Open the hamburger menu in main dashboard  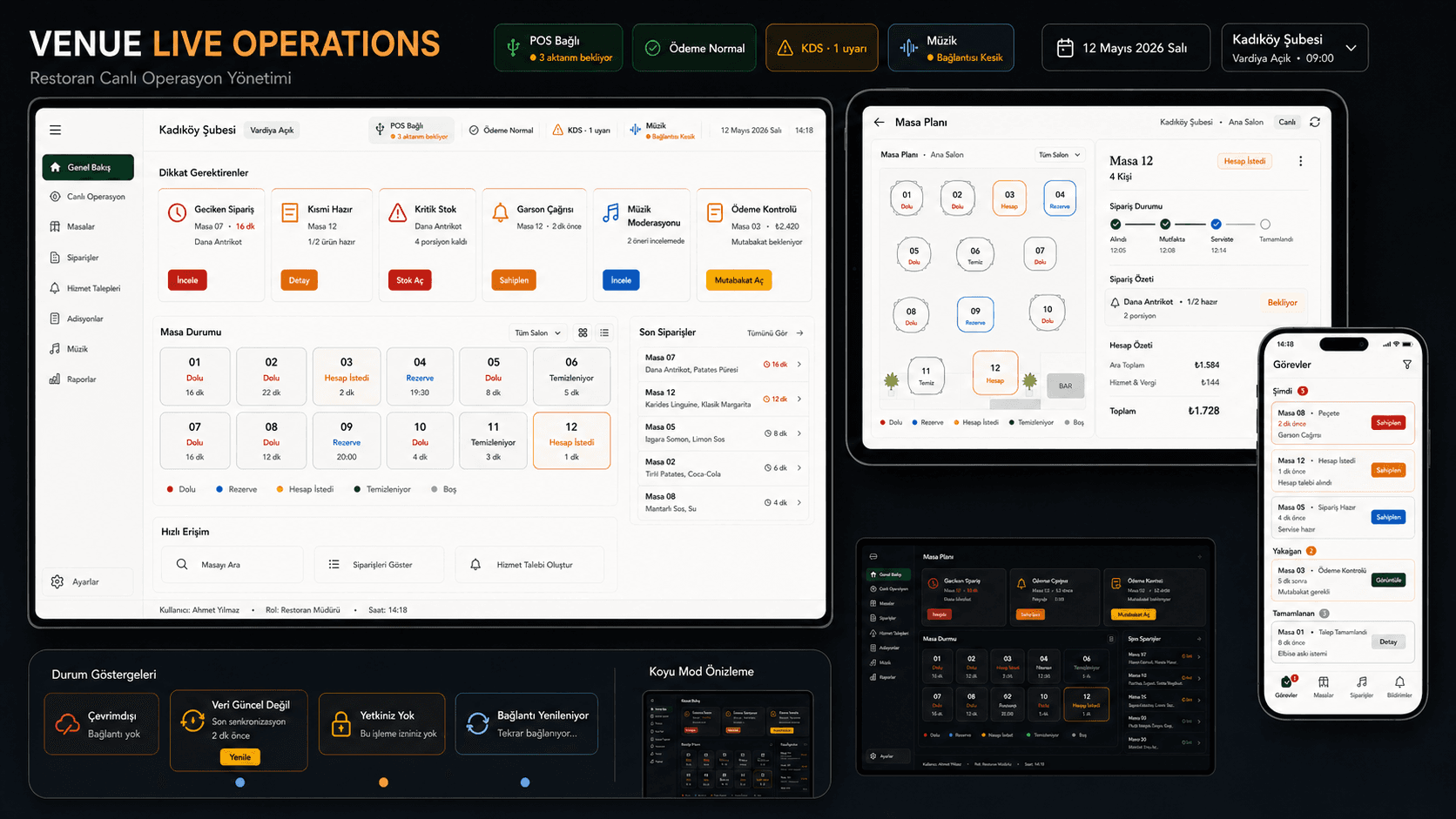click(55, 131)
